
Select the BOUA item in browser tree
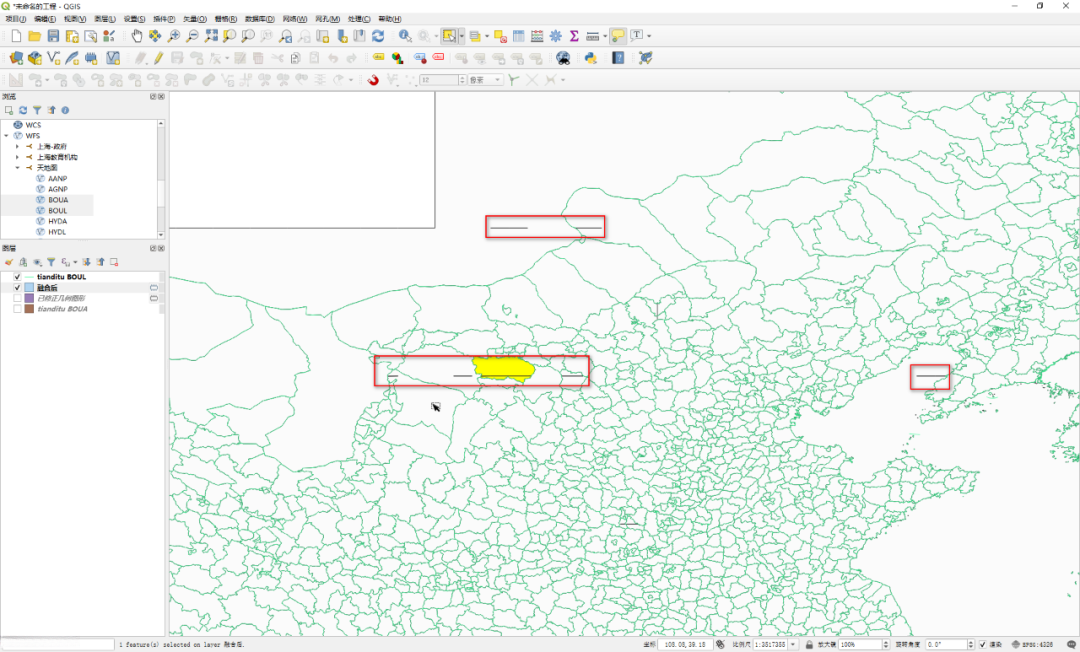point(58,200)
